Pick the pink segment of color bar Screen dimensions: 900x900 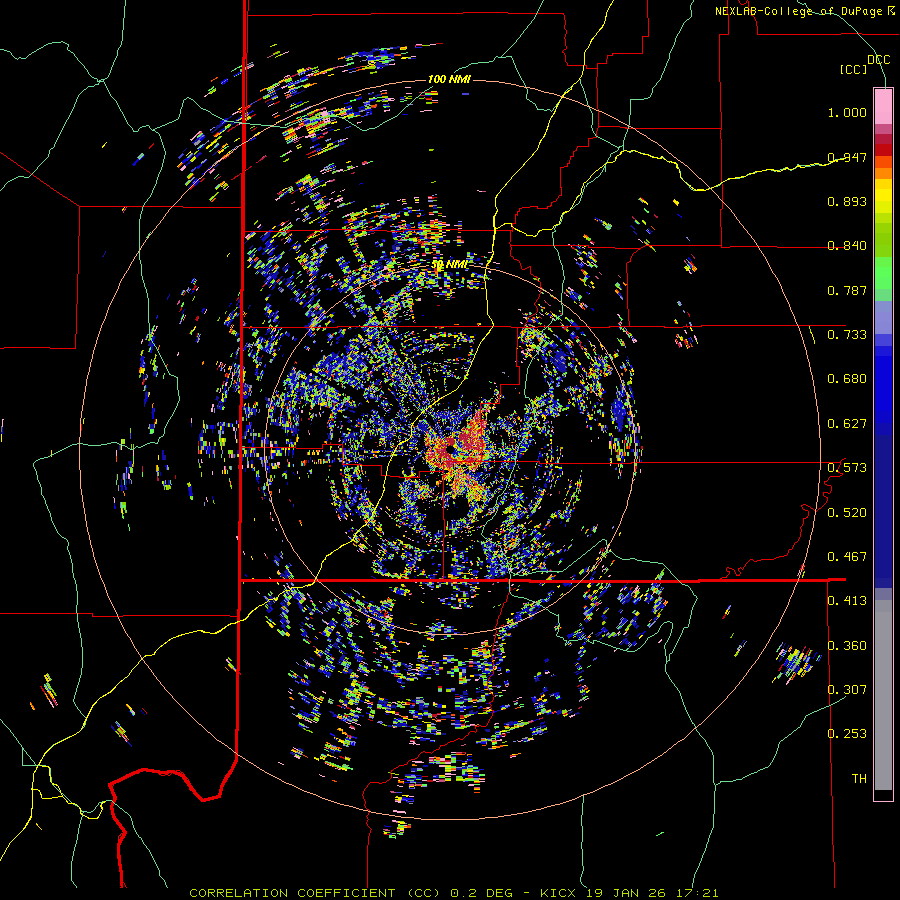pos(883,107)
